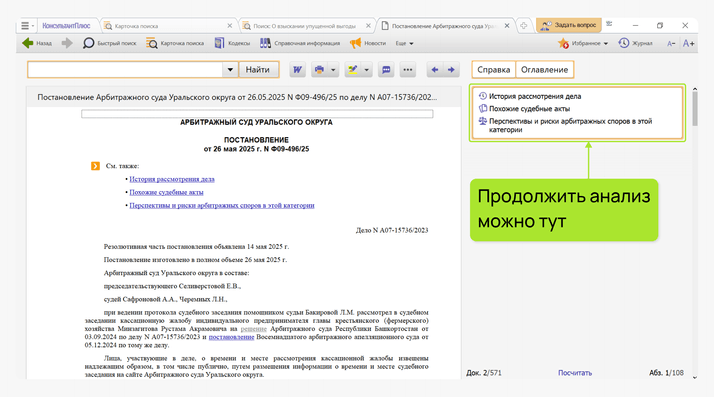The width and height of the screenshot is (714, 397).
Task: Close the Поиск: О взыскании tab
Action: tap(368, 26)
